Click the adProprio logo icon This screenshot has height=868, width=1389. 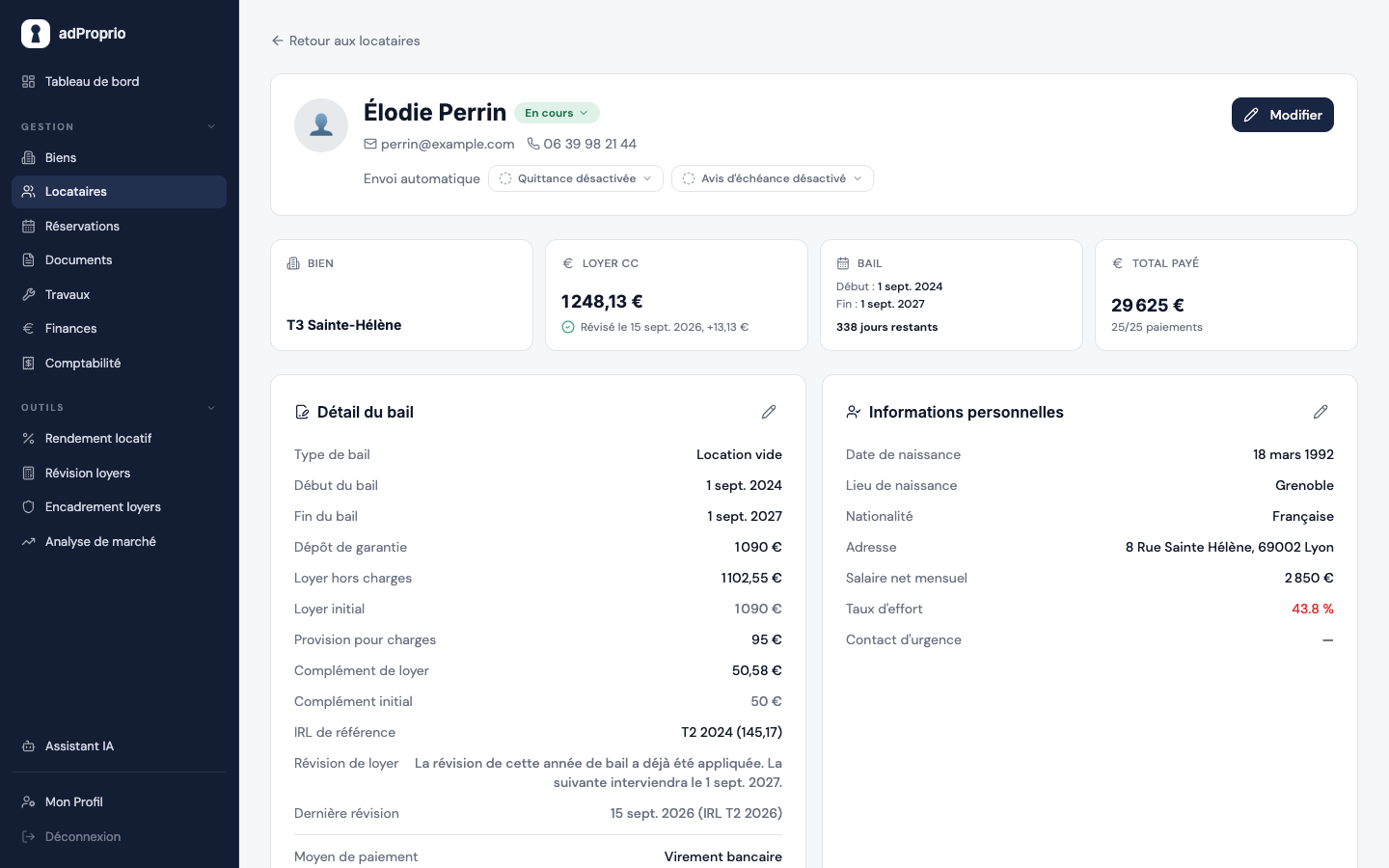point(36,34)
